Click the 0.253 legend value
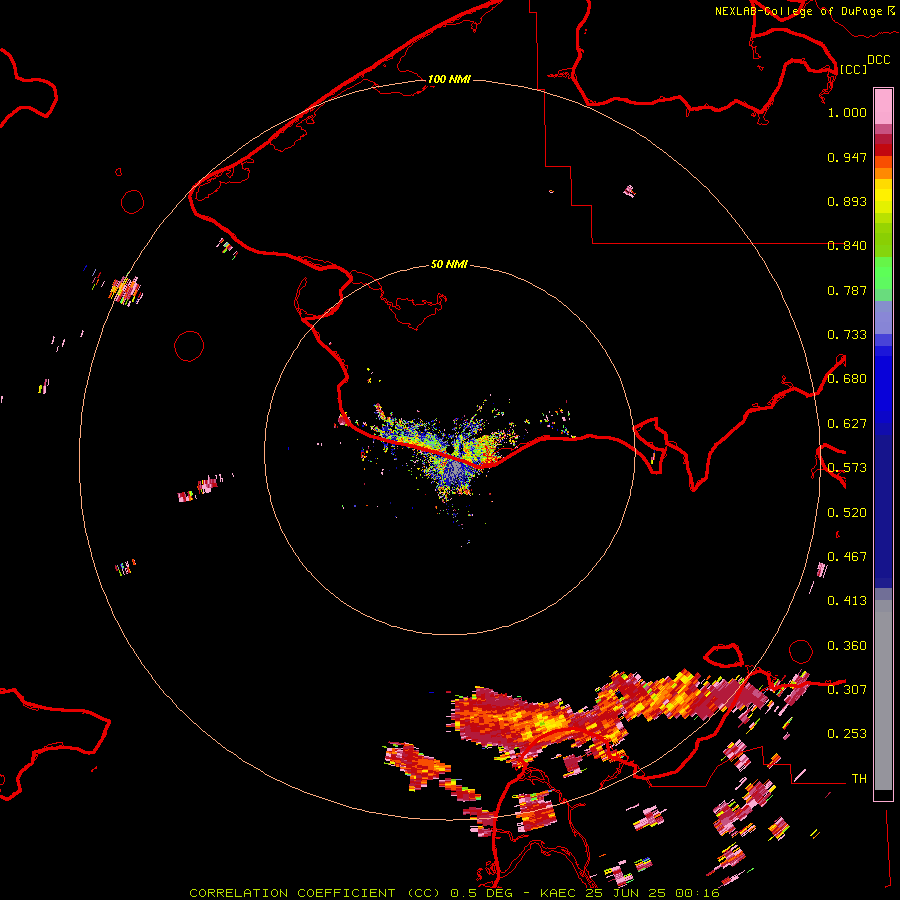The width and height of the screenshot is (900, 900). pyautogui.click(x=847, y=734)
